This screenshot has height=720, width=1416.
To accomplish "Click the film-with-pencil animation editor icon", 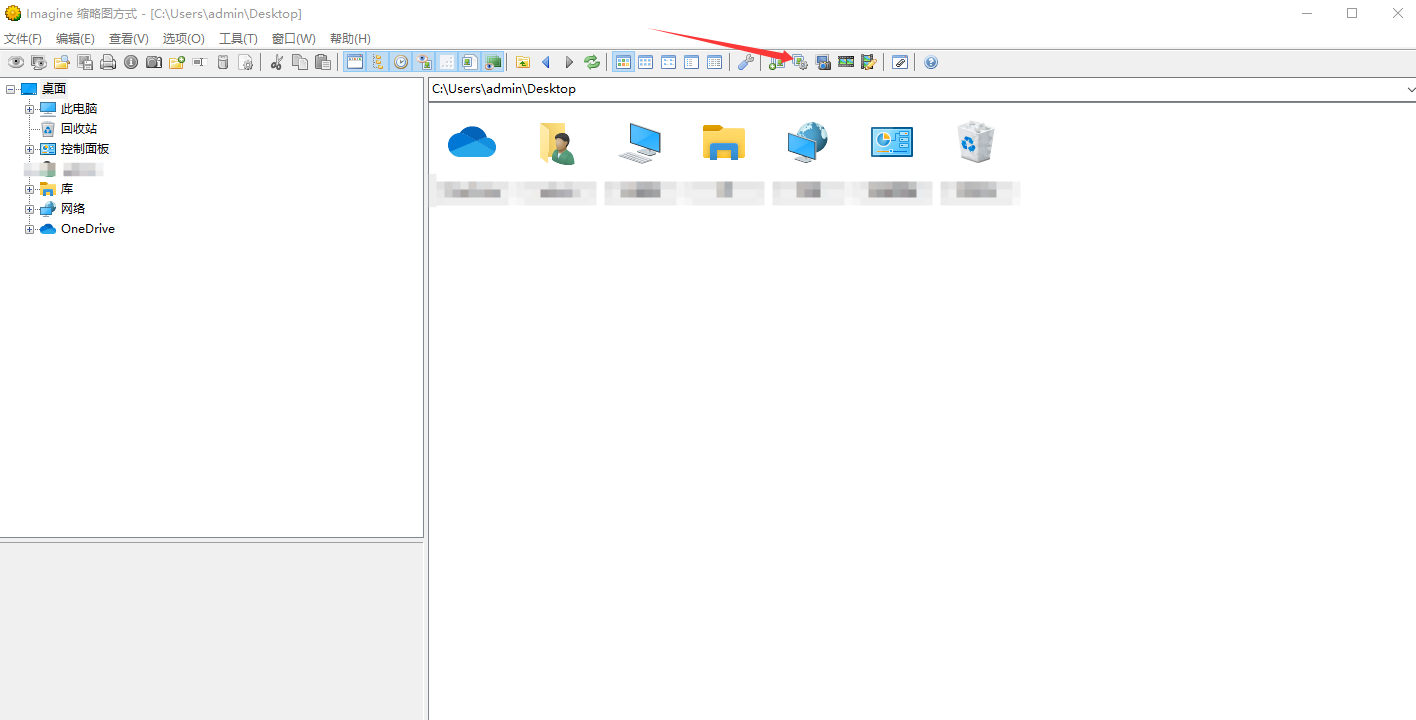I will click(869, 62).
